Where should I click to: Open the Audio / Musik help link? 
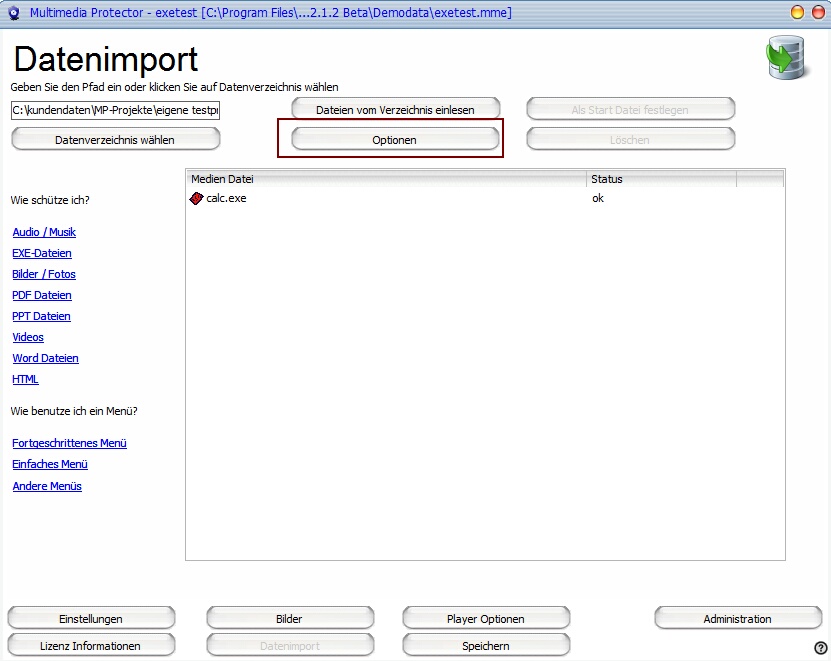(x=44, y=232)
